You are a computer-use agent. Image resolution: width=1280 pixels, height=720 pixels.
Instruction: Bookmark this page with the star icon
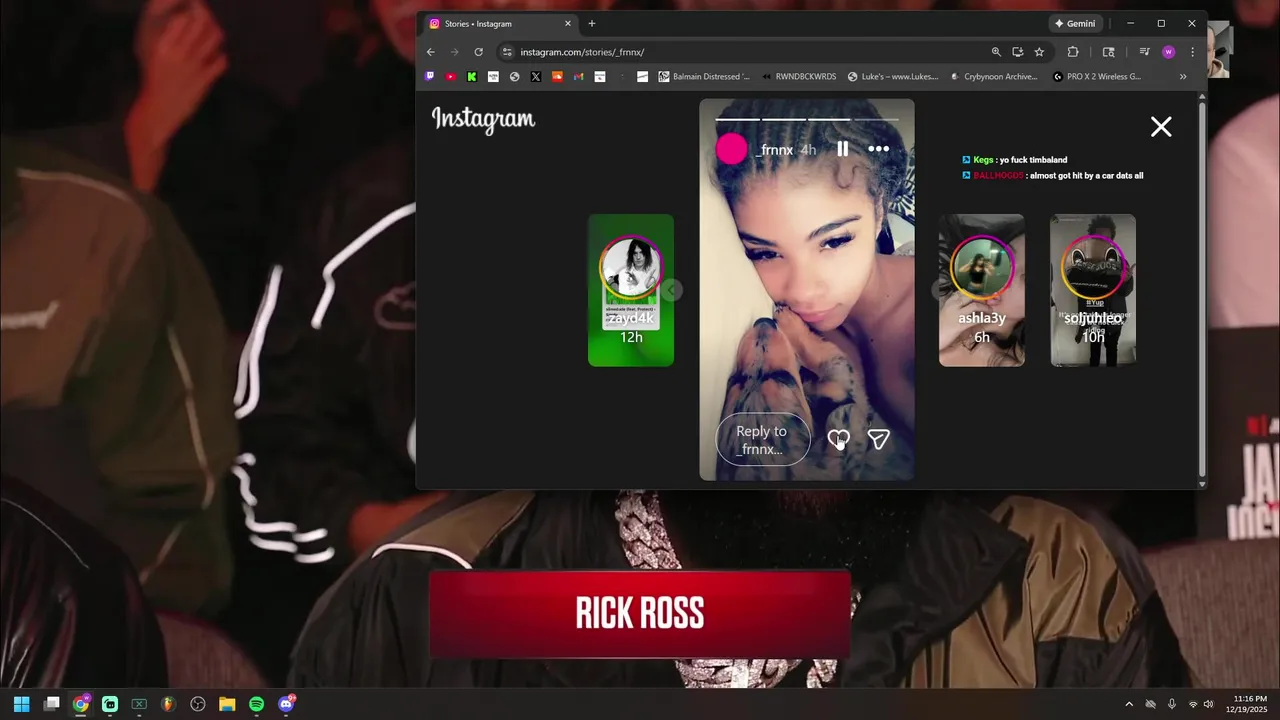point(1039,52)
